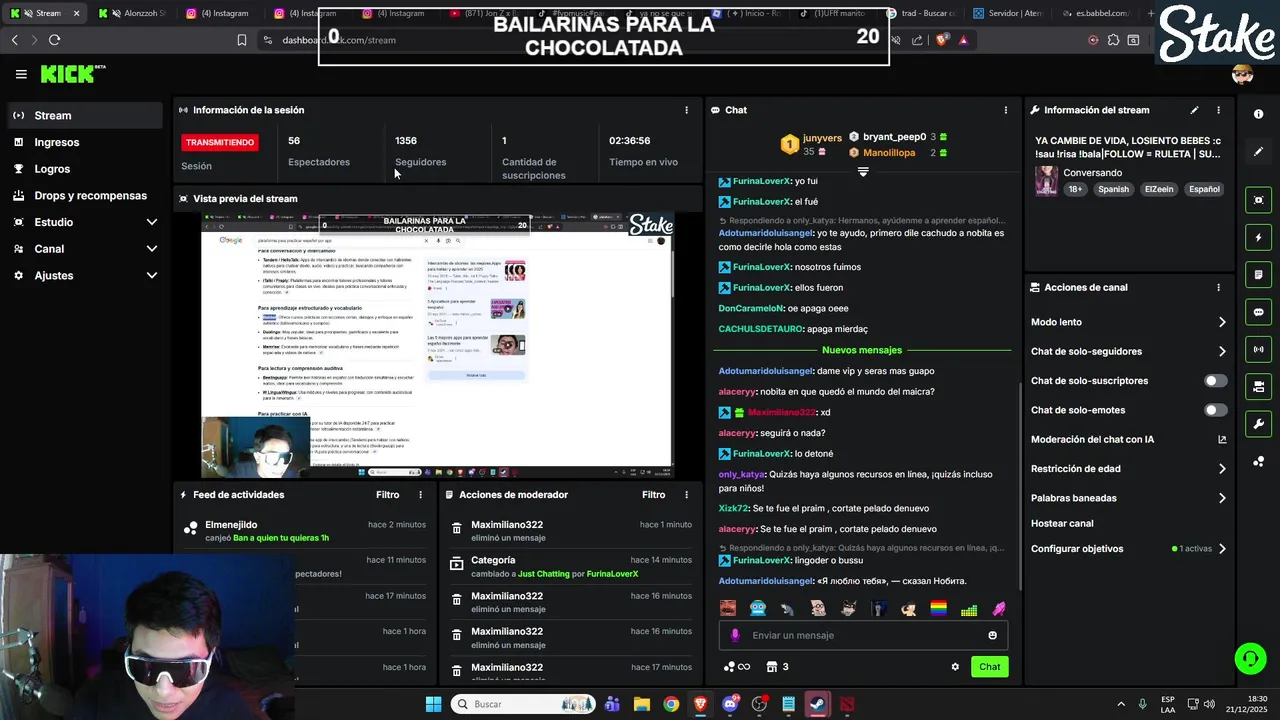Open Configurar objetivos arrow
Viewport: 1280px width, 720px height.
pyautogui.click(x=1222, y=549)
